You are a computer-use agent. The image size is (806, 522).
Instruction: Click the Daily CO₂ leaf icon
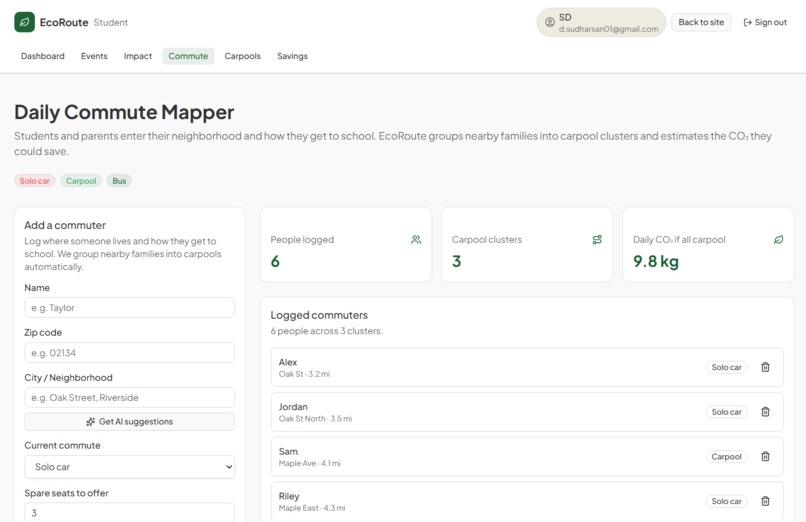tap(778, 239)
